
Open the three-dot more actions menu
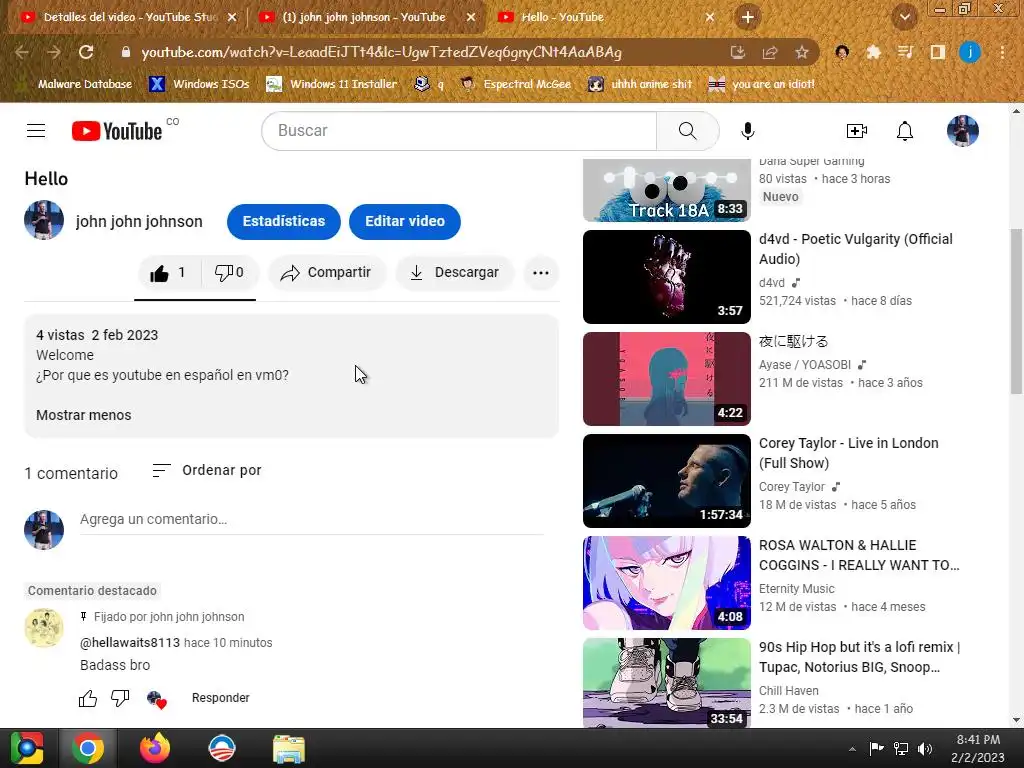click(541, 273)
